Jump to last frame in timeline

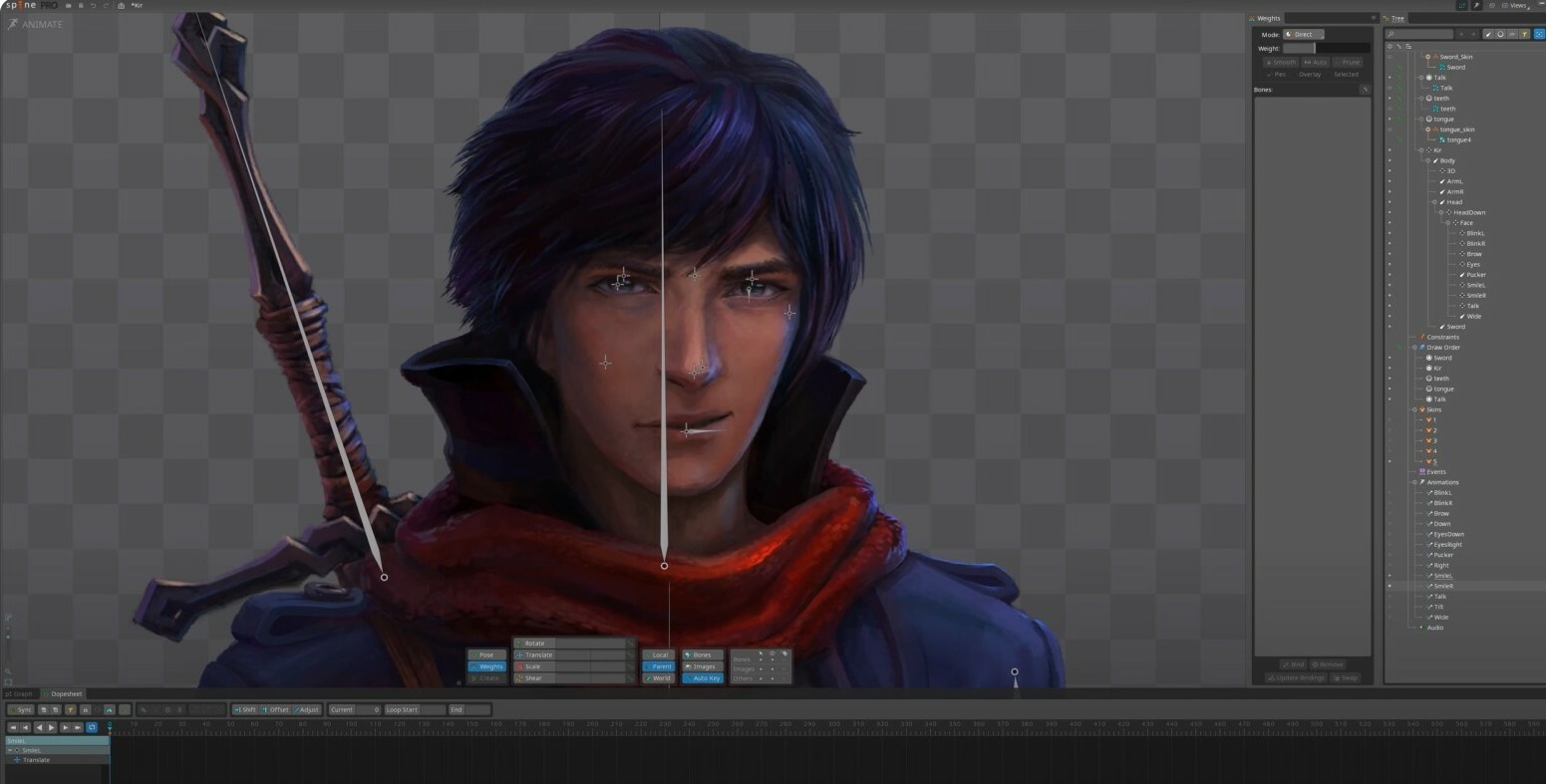point(78,728)
